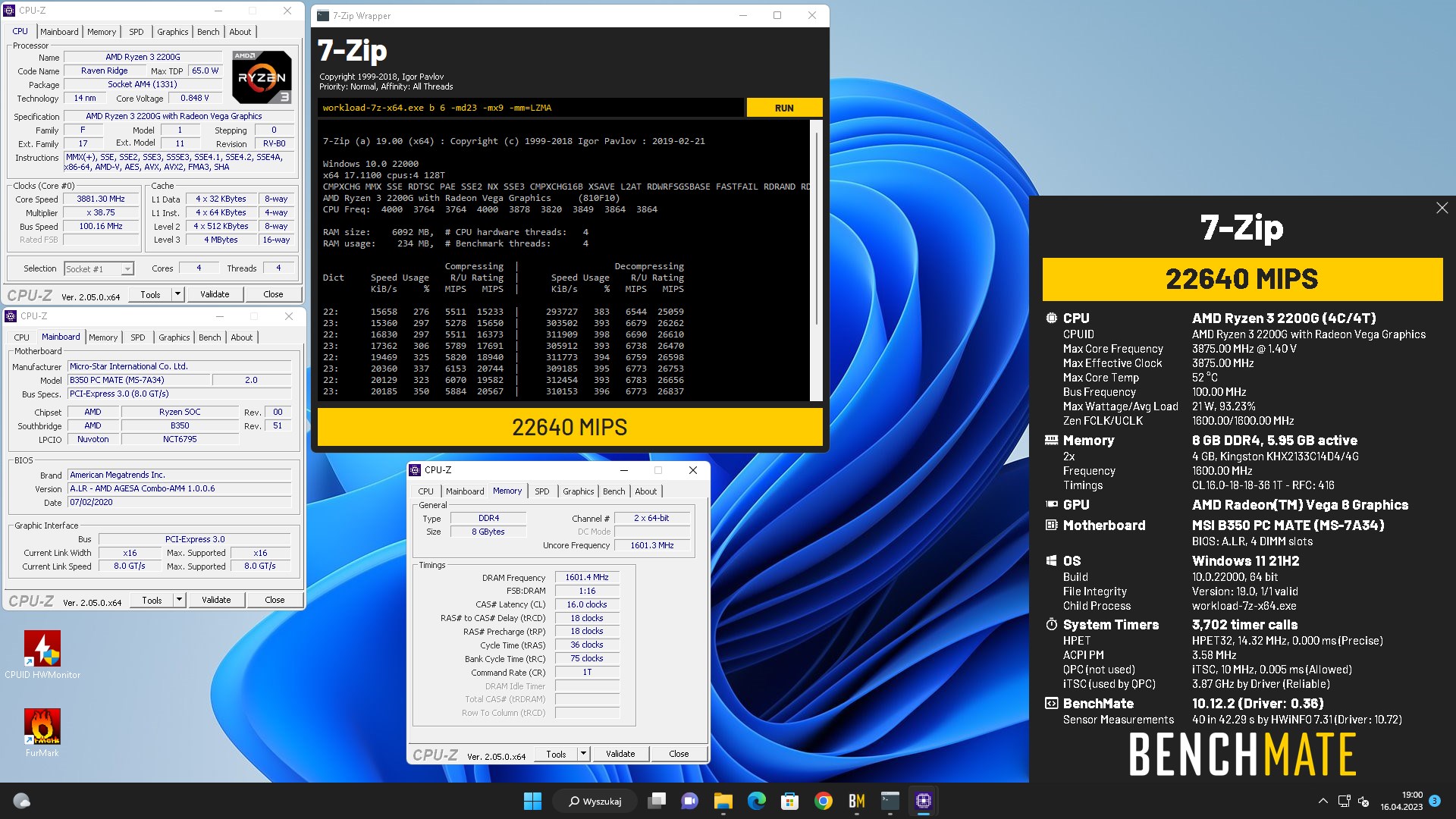1456x819 pixels.
Task: Switch to CPU tab in Memory CPU-Z window
Action: tap(426, 491)
